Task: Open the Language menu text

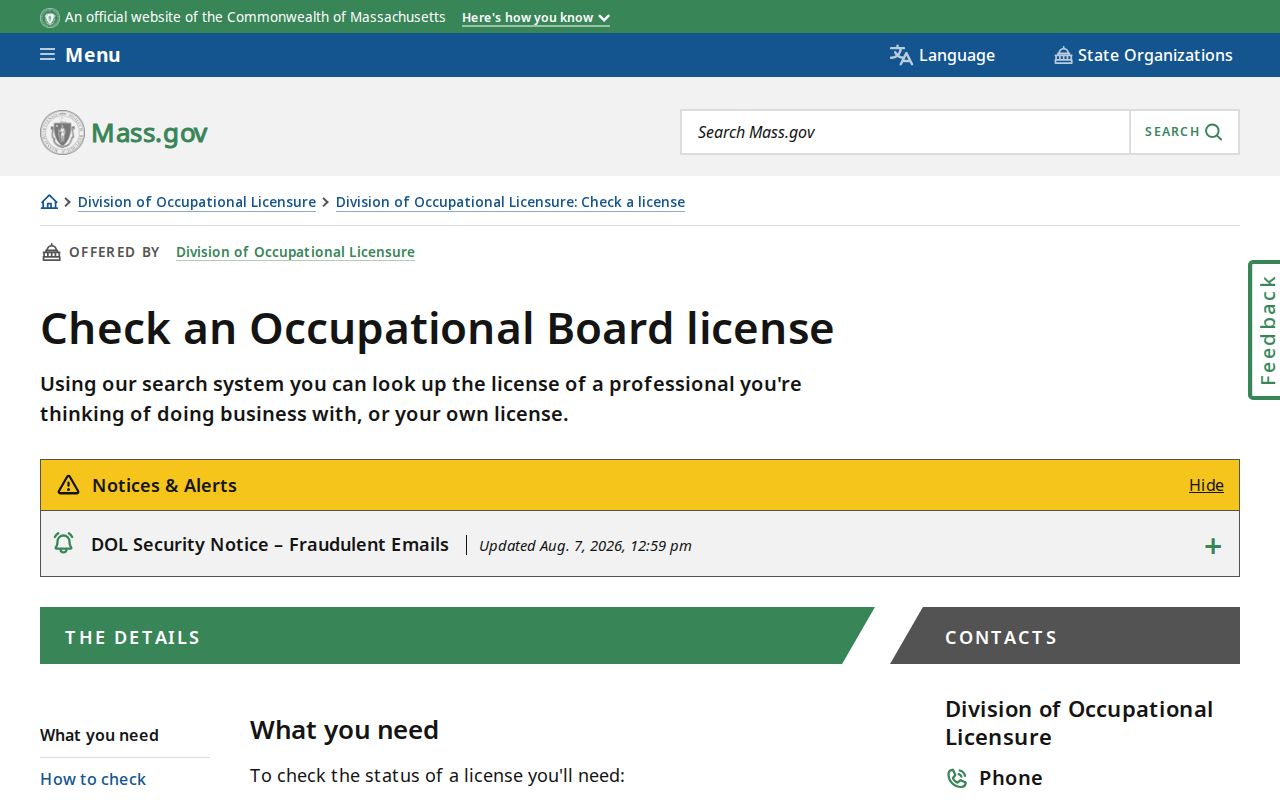Action: (x=957, y=55)
